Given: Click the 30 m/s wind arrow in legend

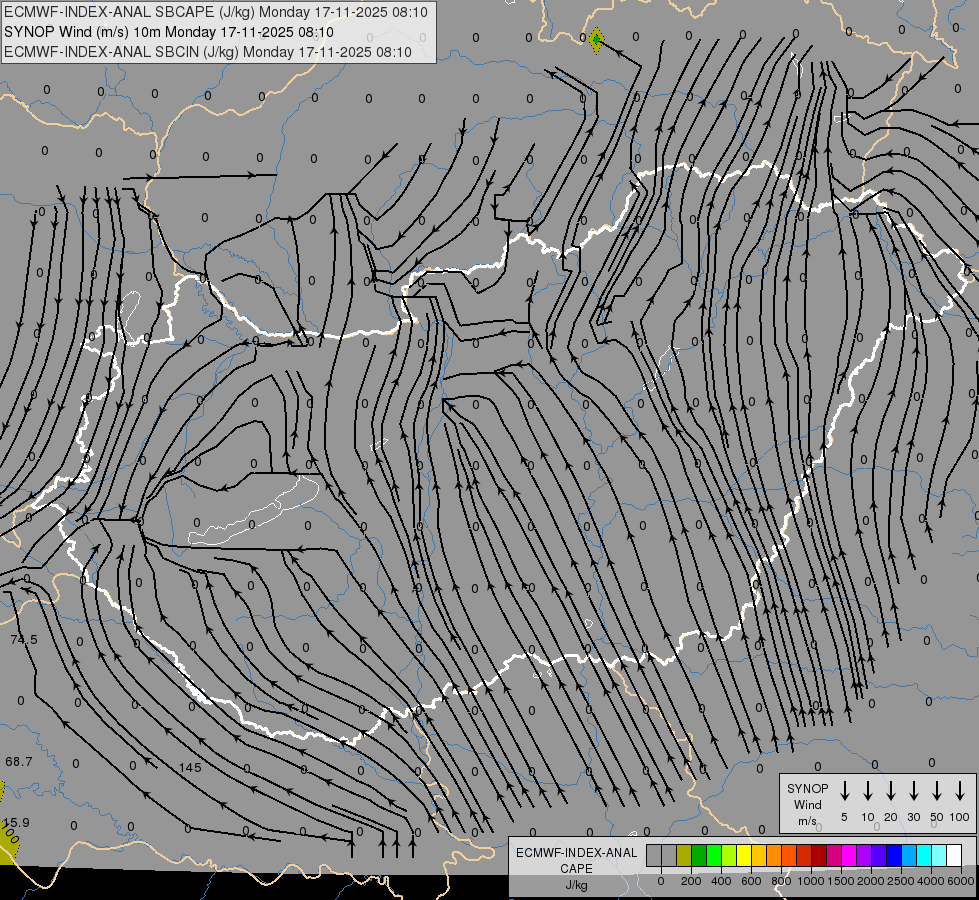Looking at the screenshot, I should [913, 791].
